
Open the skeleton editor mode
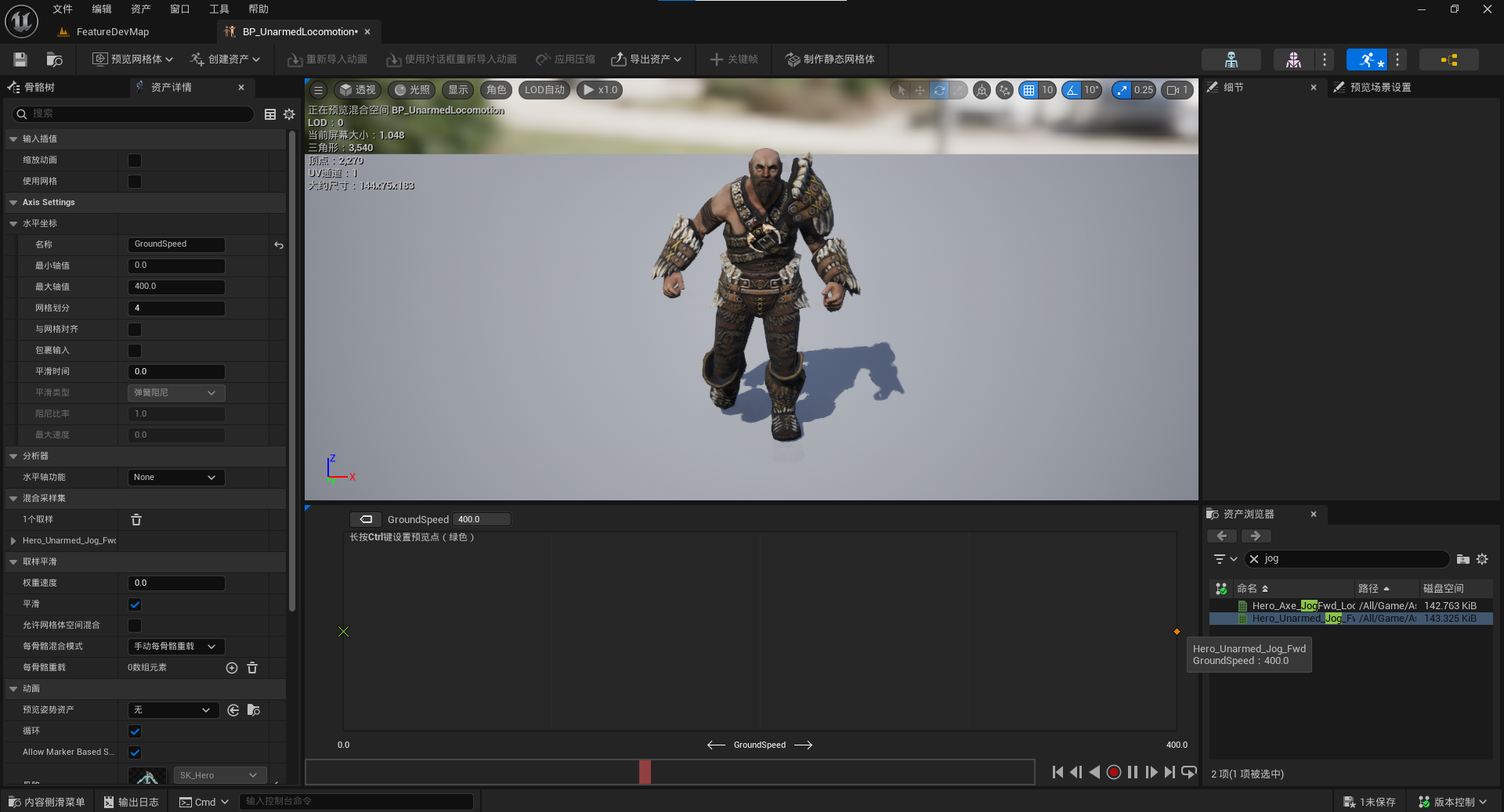(x=1231, y=60)
